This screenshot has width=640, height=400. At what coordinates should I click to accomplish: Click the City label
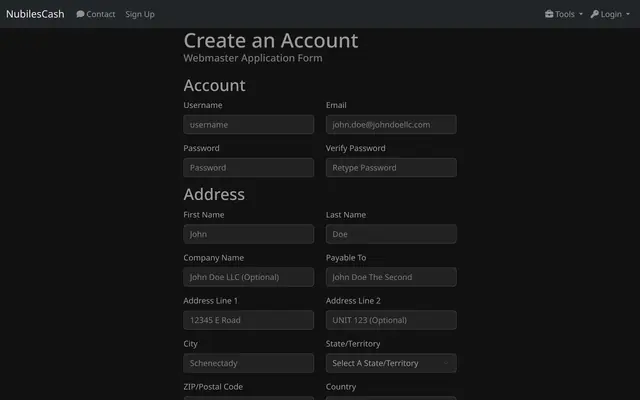point(190,344)
